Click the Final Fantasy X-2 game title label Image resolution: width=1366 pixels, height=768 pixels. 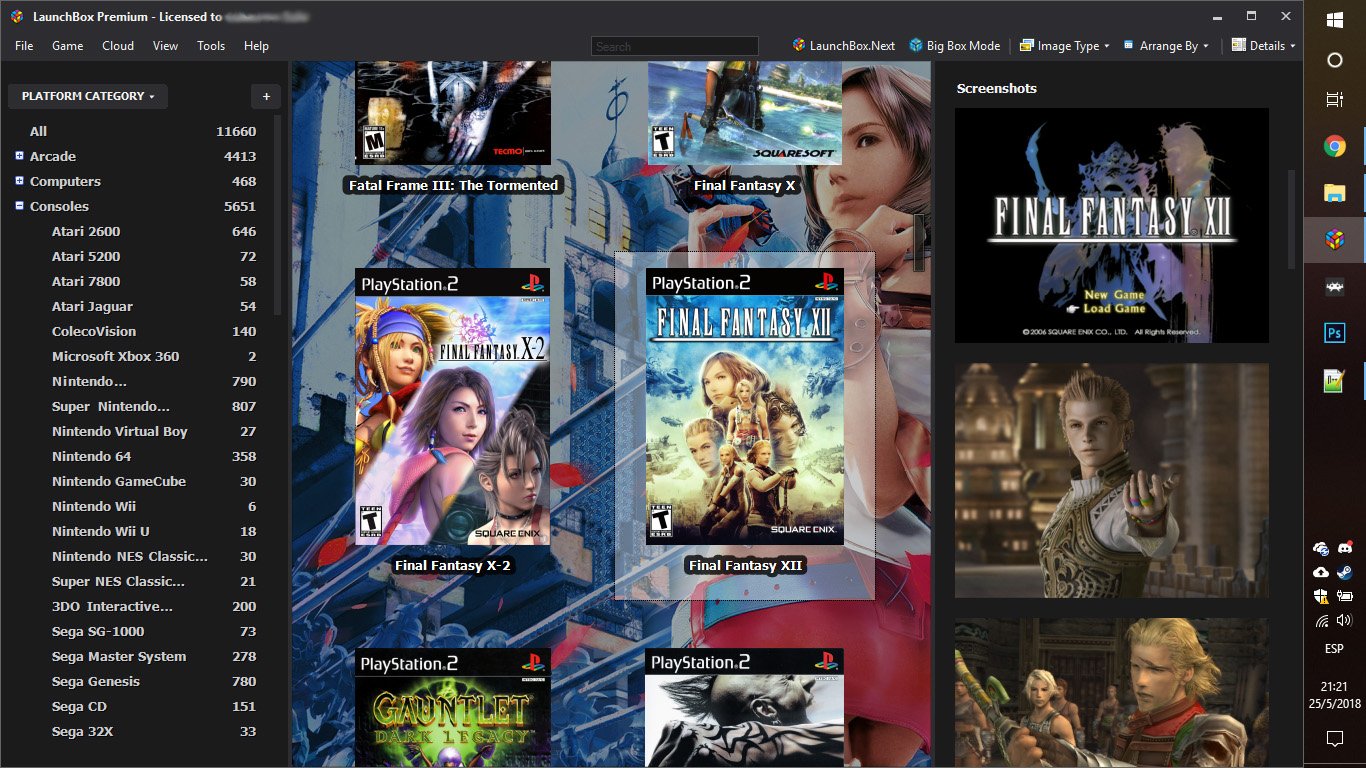[x=453, y=565]
